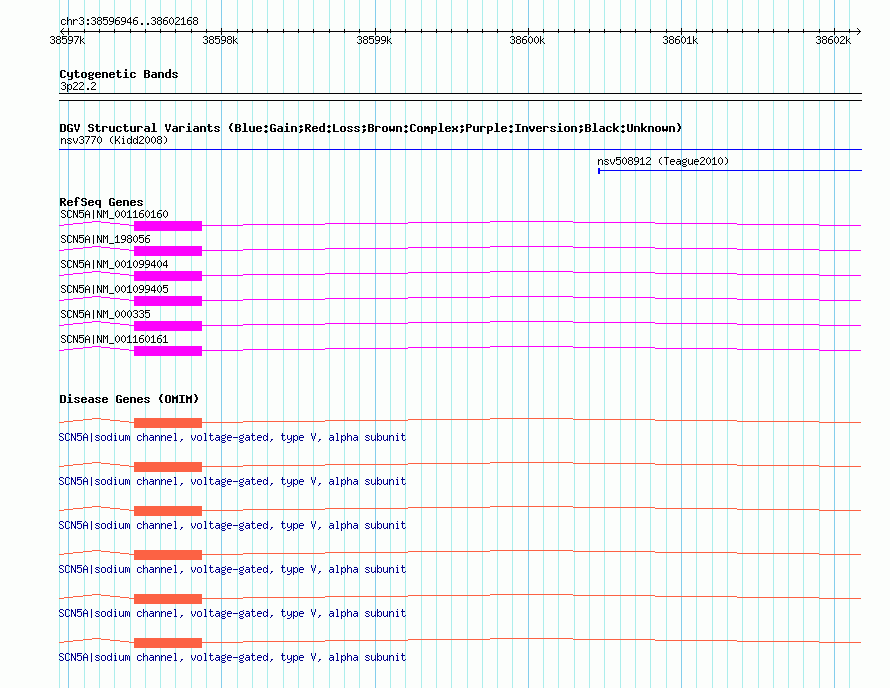
Task: Click the magenta exon of NM_001099405
Action: pos(168,301)
